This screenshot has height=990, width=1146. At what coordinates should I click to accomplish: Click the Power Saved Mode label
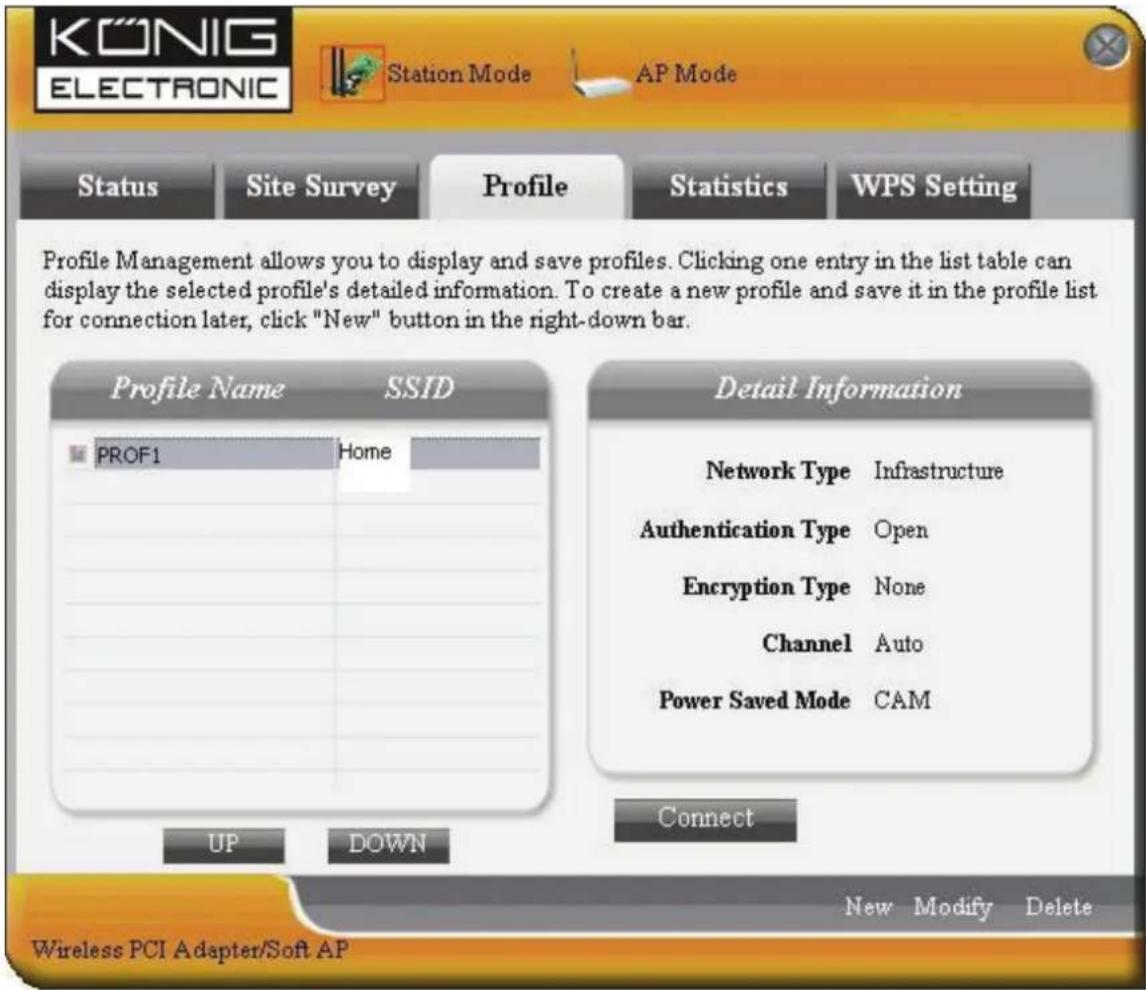[755, 700]
